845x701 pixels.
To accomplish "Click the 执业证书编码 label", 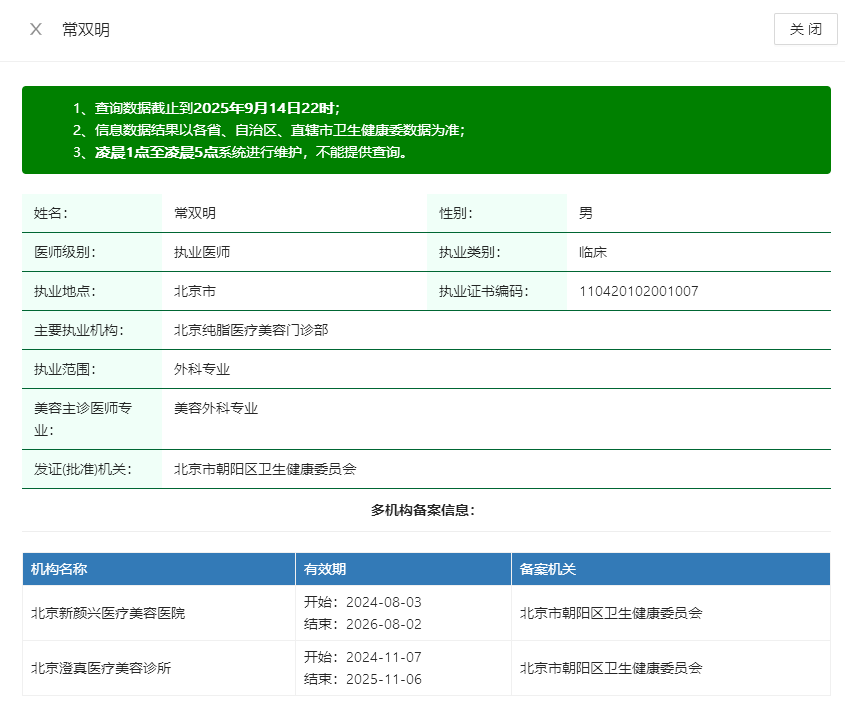I will pyautogui.click(x=483, y=291).
